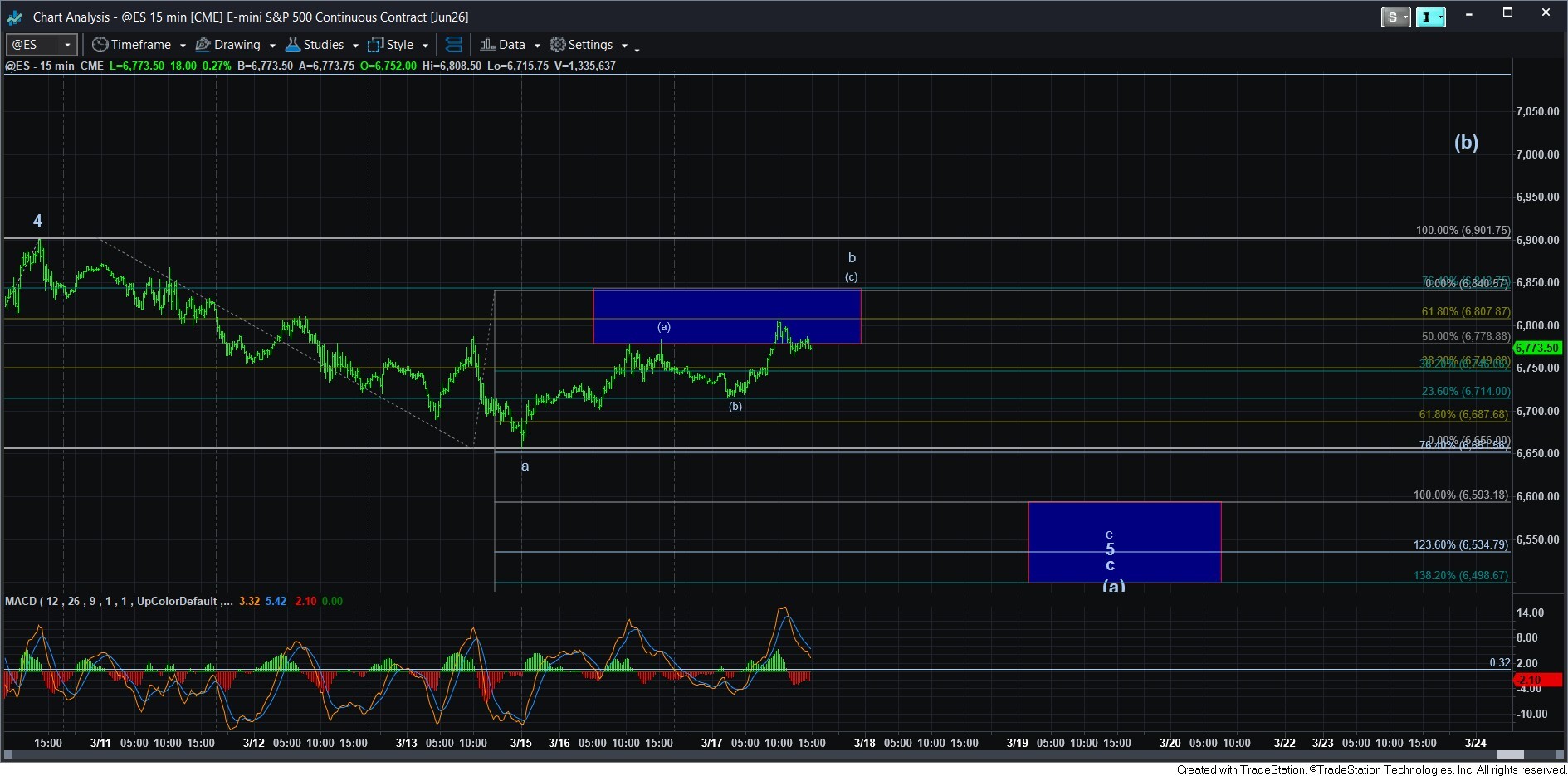Click the Studies flask icon
The height and width of the screenshot is (776, 1568).
click(x=292, y=45)
